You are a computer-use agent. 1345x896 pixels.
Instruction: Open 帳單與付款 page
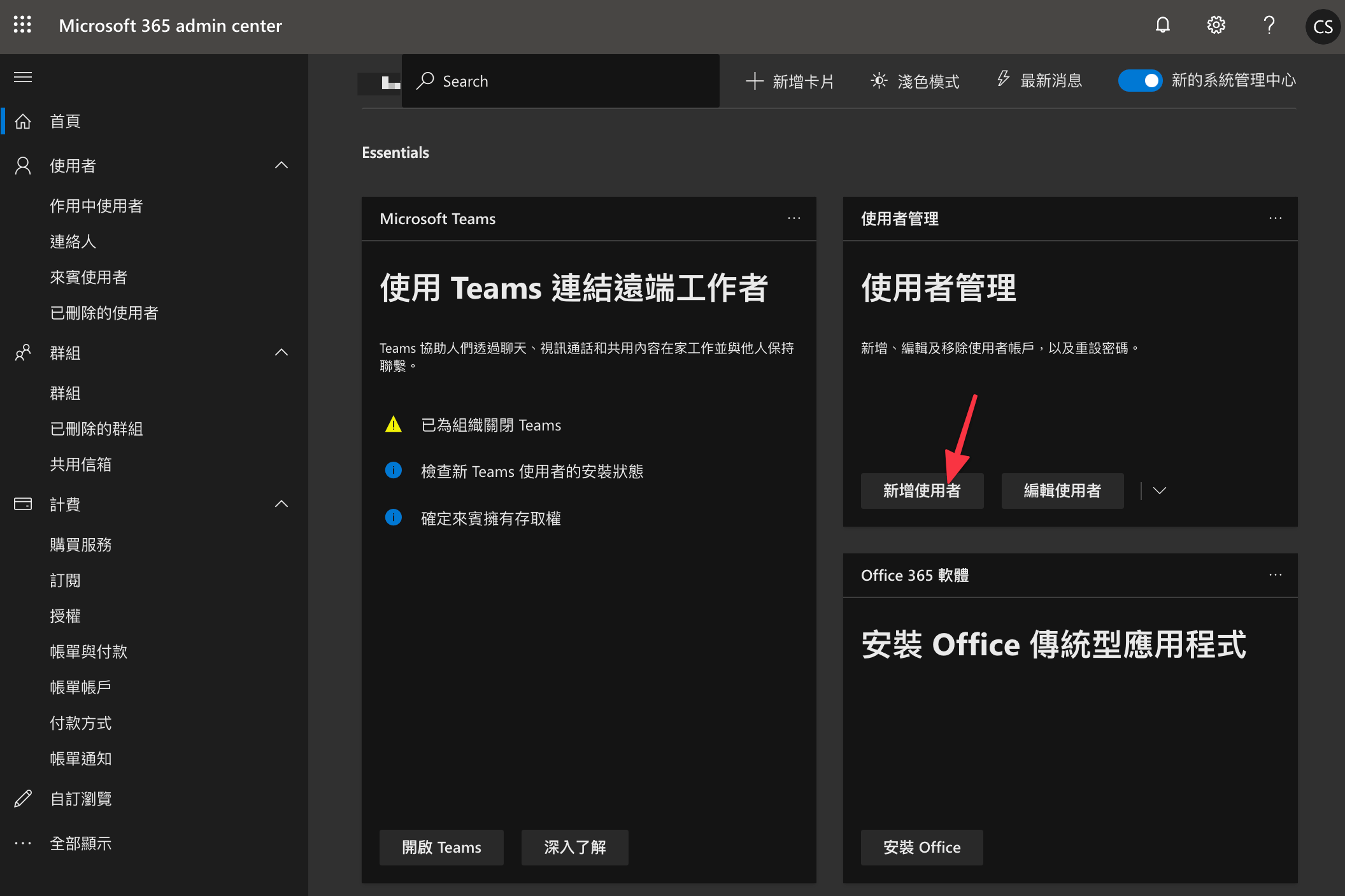(89, 651)
